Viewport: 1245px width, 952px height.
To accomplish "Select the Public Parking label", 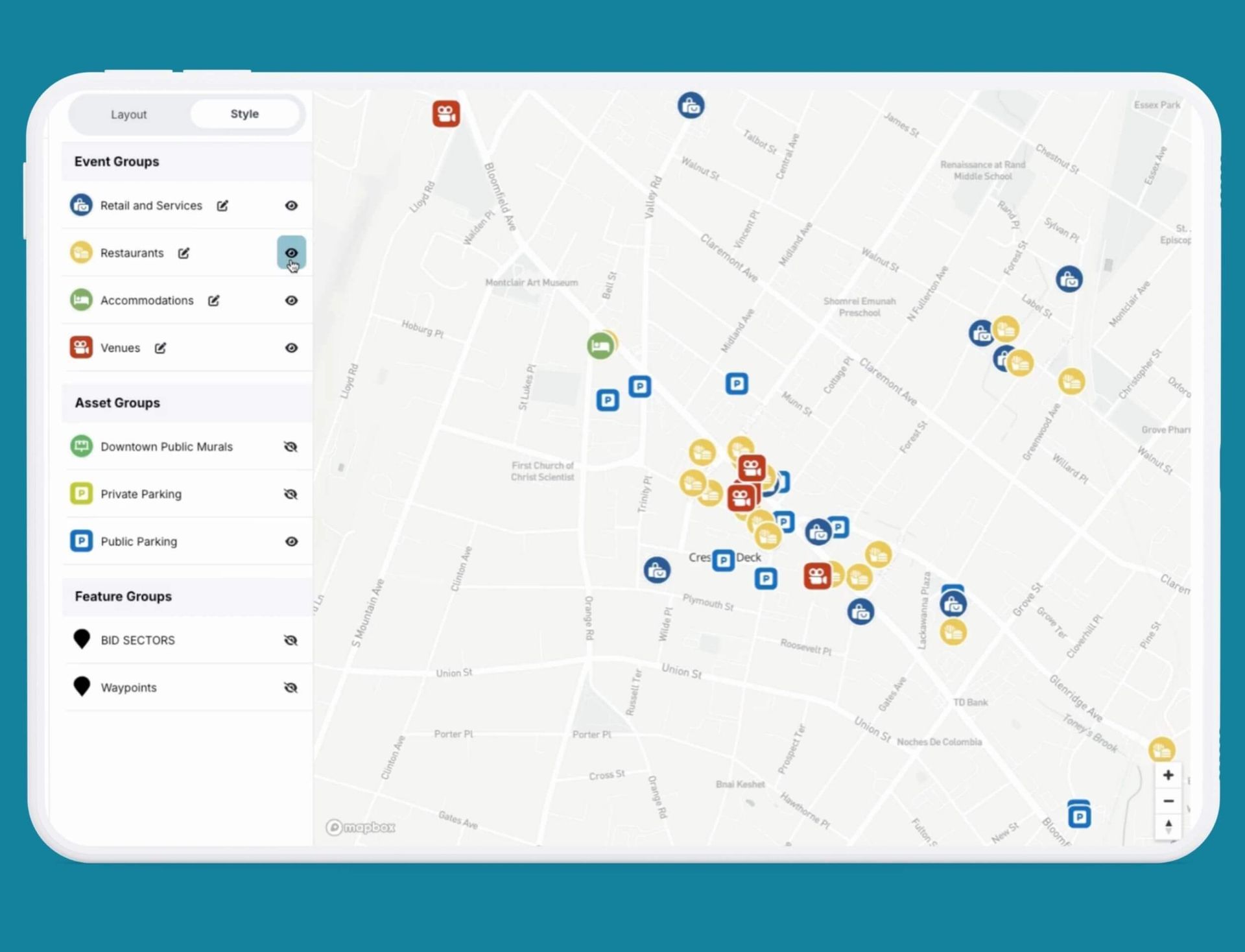I will point(139,541).
